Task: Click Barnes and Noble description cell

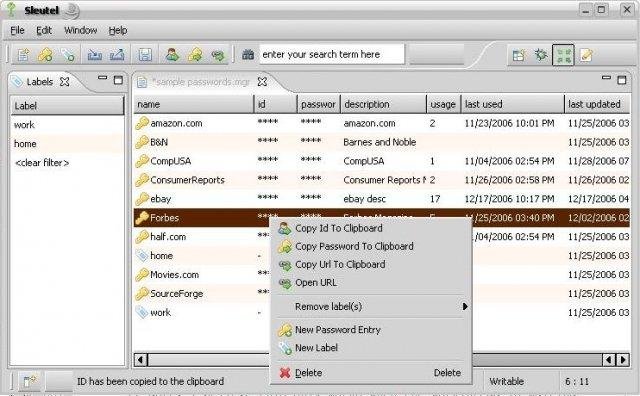Action: pyautogui.click(x=380, y=142)
